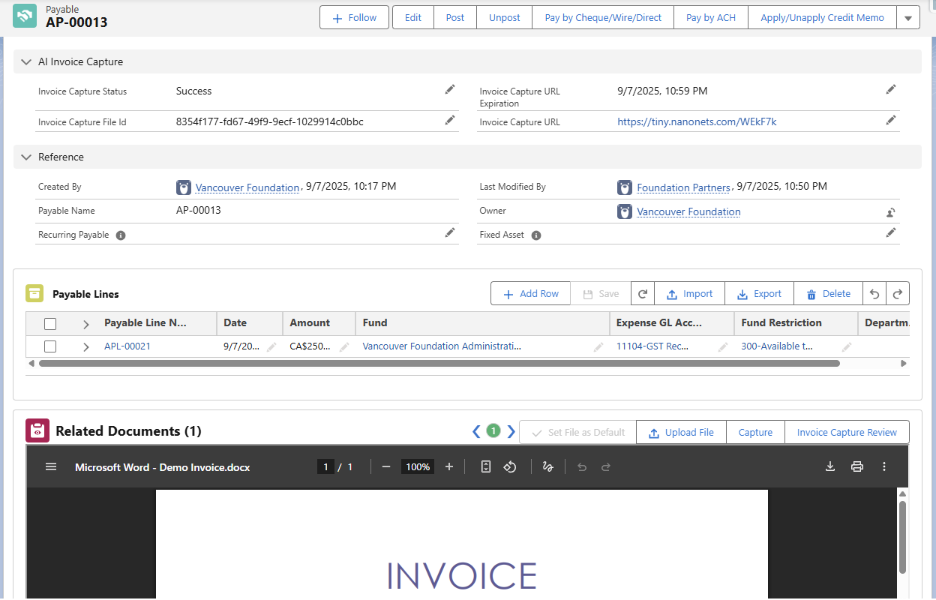Expand the APL-00021 row details
This screenshot has width=936, height=600.
click(86, 347)
